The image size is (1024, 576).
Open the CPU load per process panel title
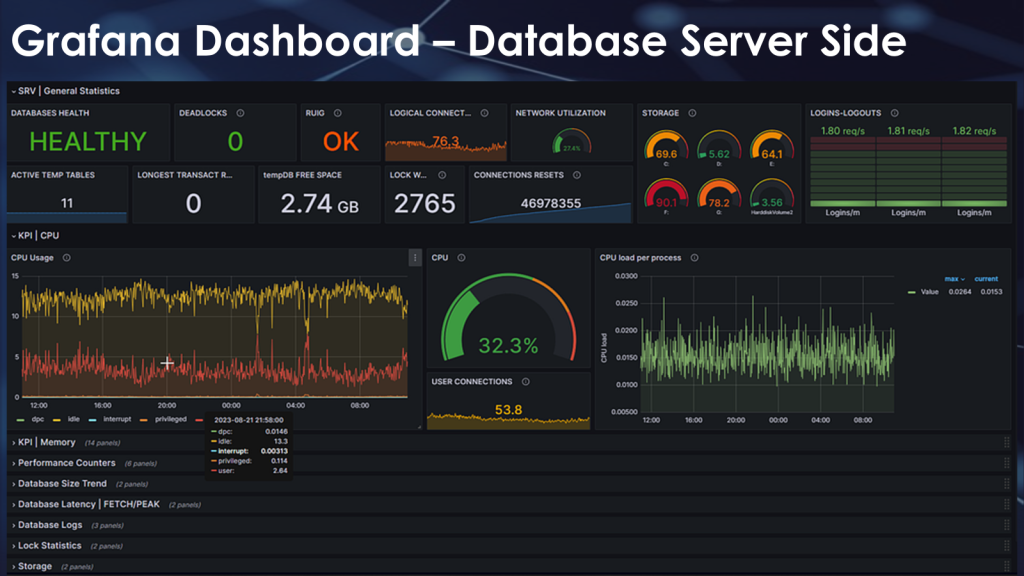641,258
